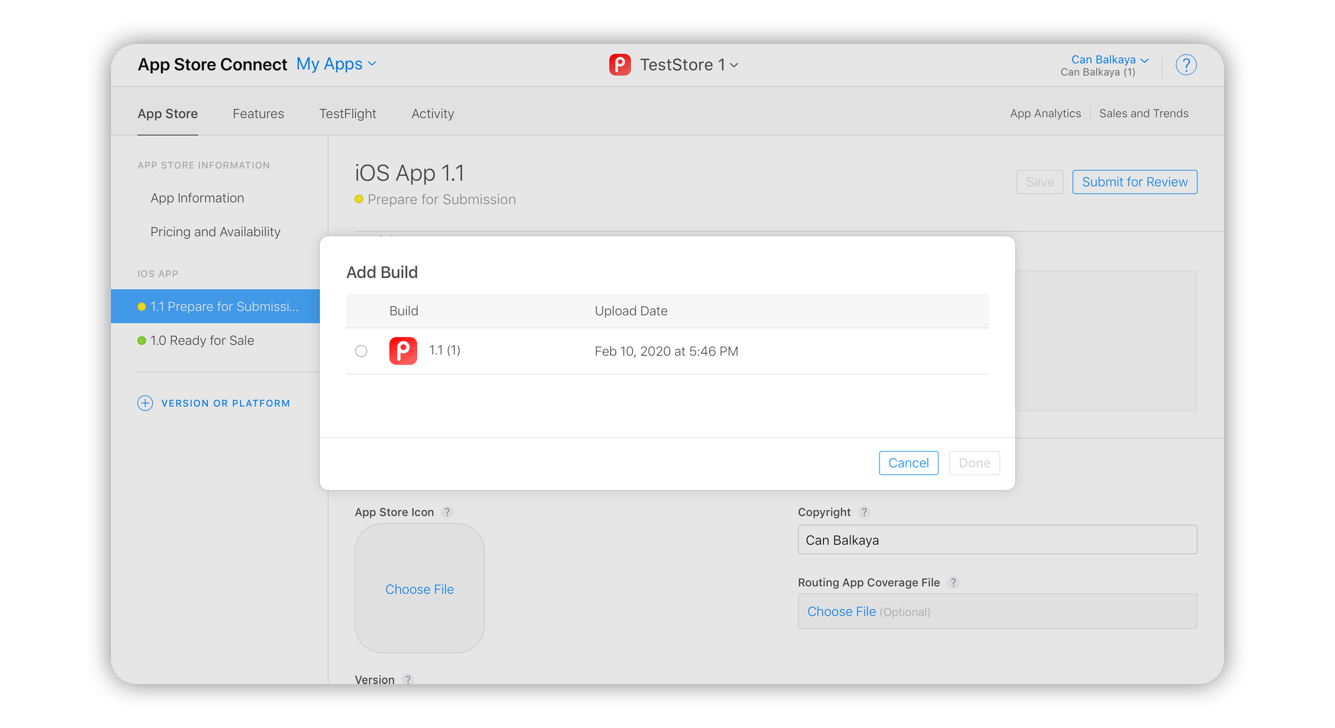The width and height of the screenshot is (1335, 728).
Task: Open the help question mark icon
Action: coord(1185,65)
